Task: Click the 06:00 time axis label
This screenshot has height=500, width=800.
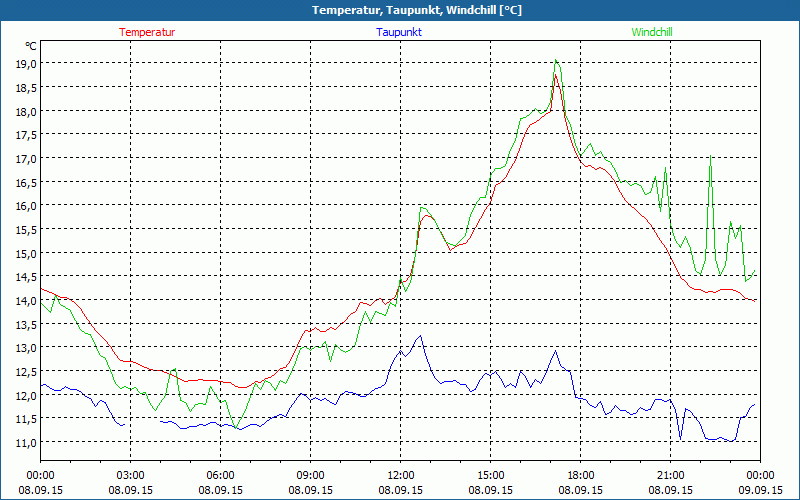Action: pos(220,475)
